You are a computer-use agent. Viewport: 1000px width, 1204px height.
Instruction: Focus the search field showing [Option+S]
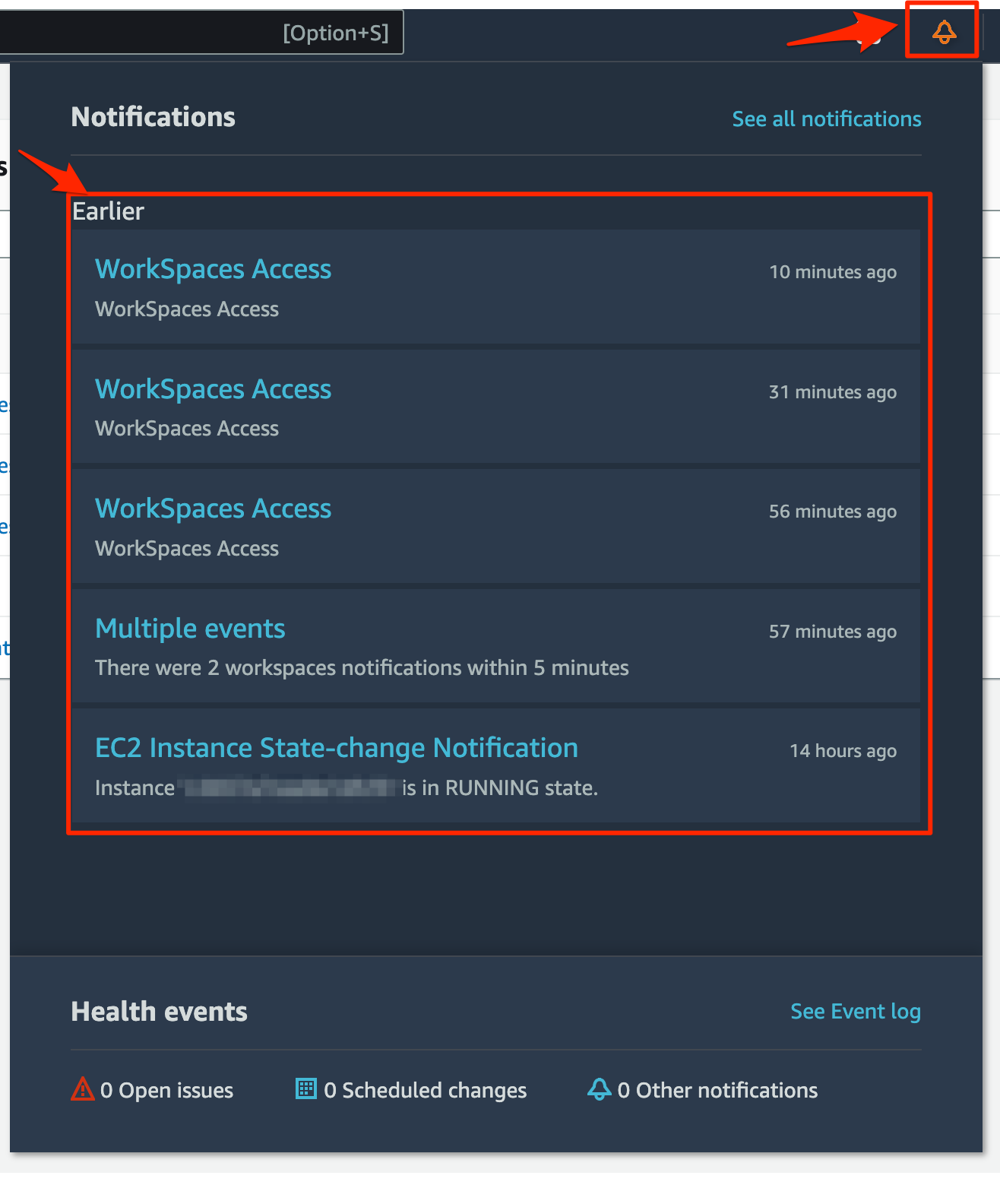coord(201,33)
